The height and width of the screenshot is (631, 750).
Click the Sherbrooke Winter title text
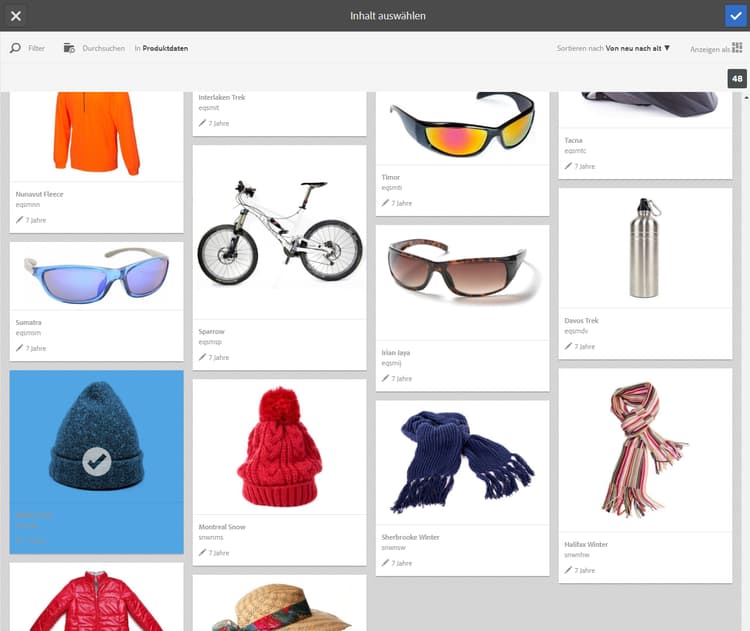(410, 537)
